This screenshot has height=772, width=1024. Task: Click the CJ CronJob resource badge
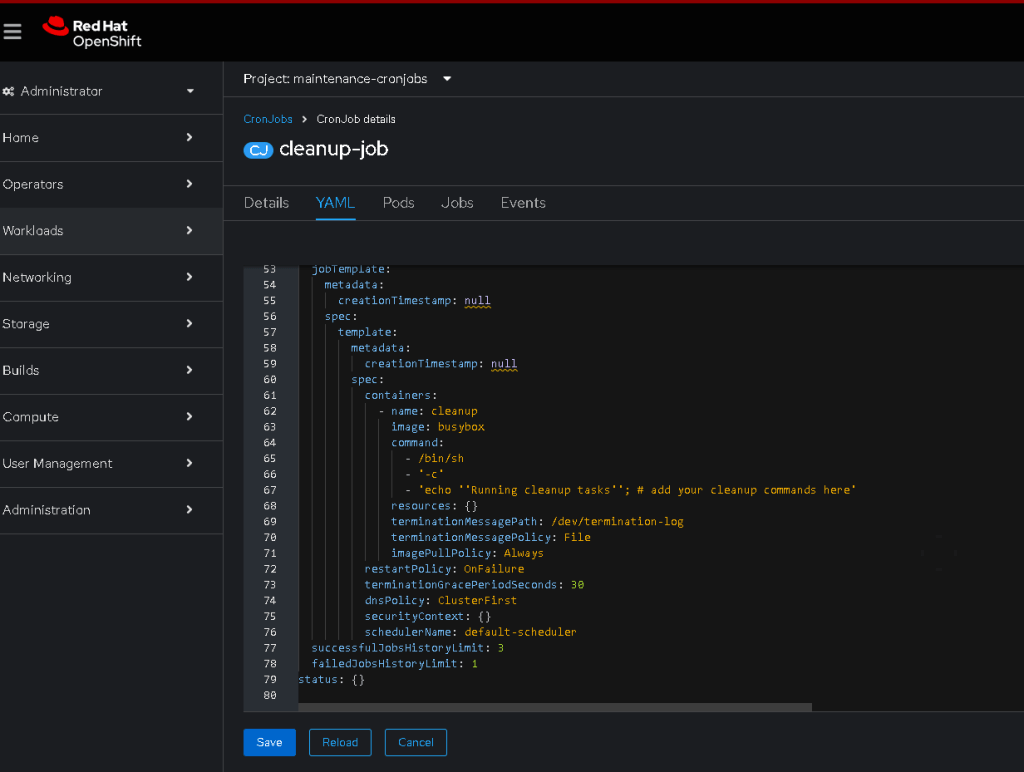pos(258,150)
